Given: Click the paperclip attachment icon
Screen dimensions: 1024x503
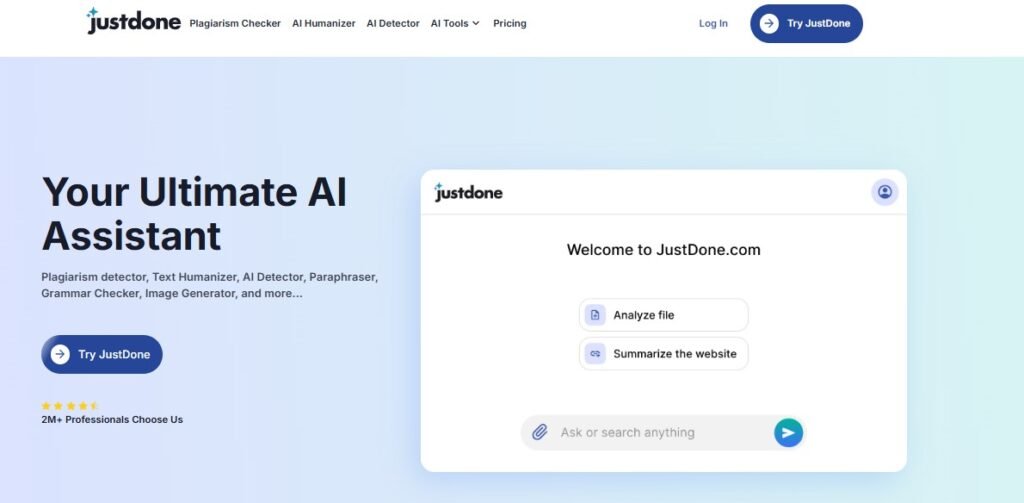Looking at the screenshot, I should coord(539,432).
